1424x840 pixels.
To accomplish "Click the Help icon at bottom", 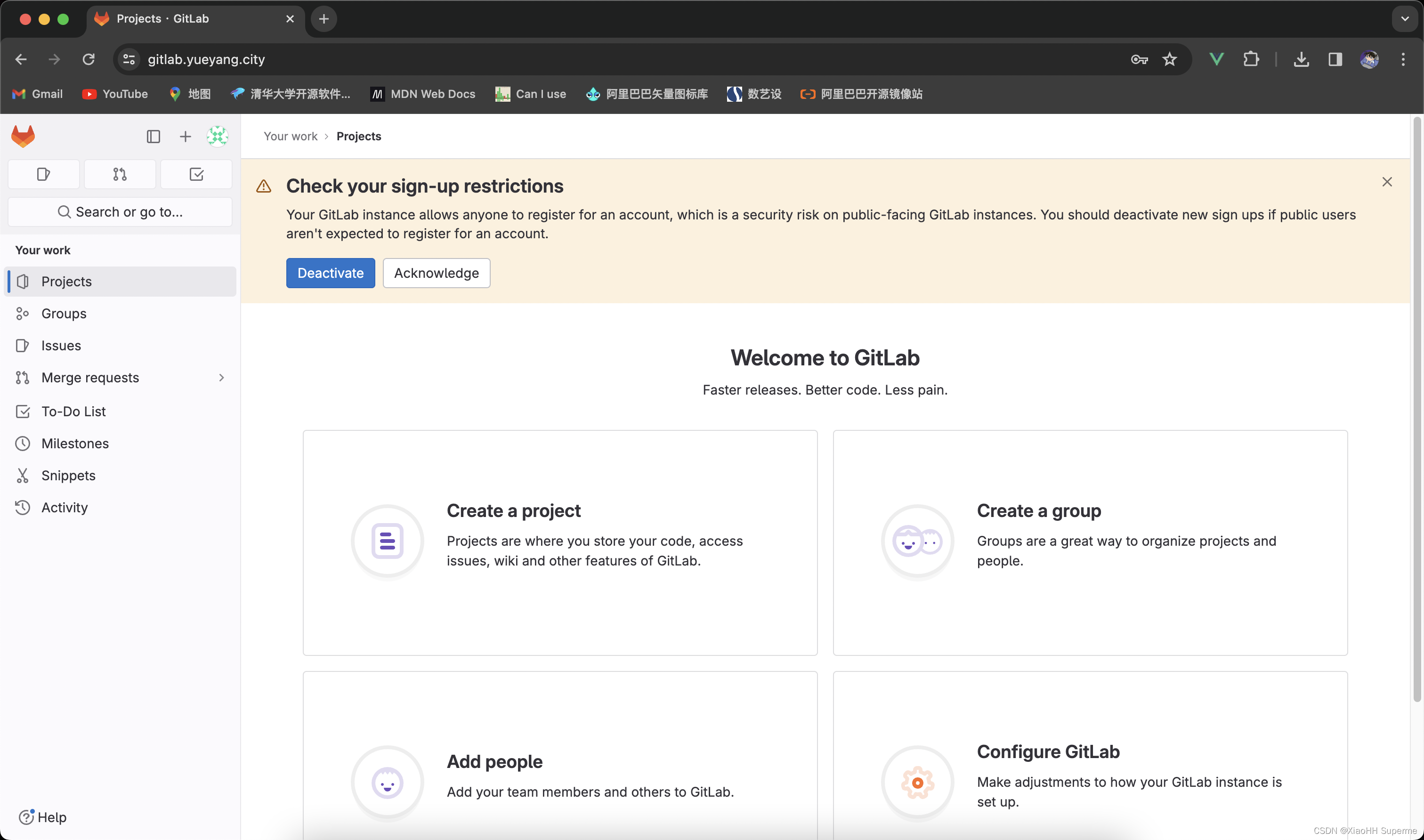I will [x=26, y=817].
